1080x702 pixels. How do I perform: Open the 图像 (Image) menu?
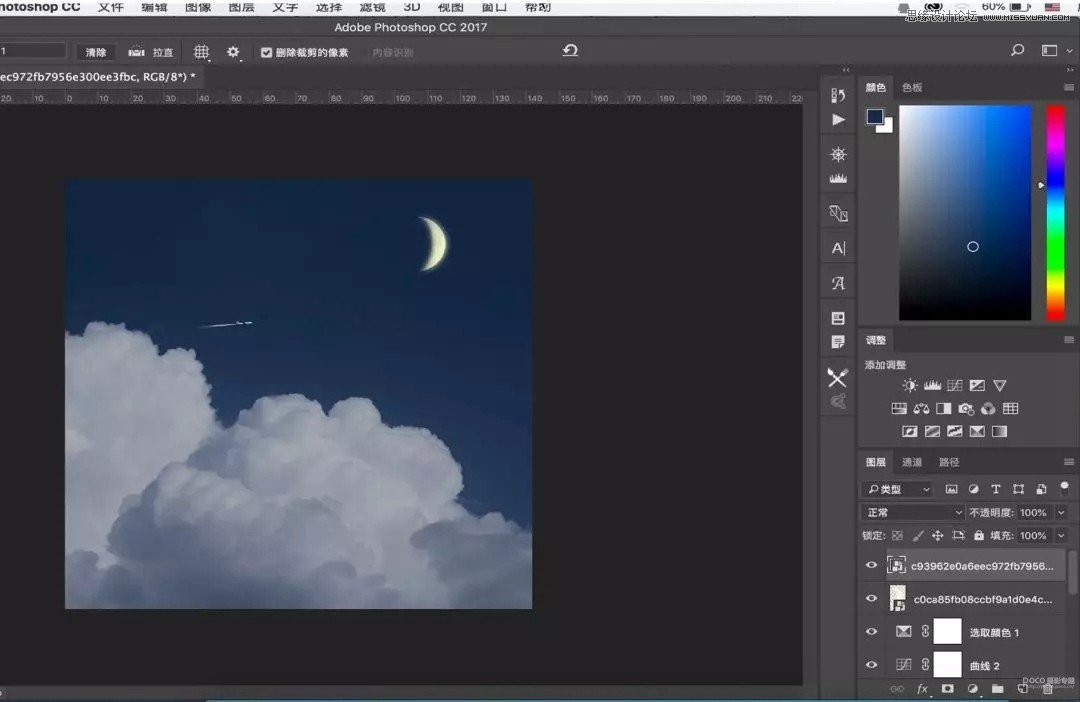point(198,7)
